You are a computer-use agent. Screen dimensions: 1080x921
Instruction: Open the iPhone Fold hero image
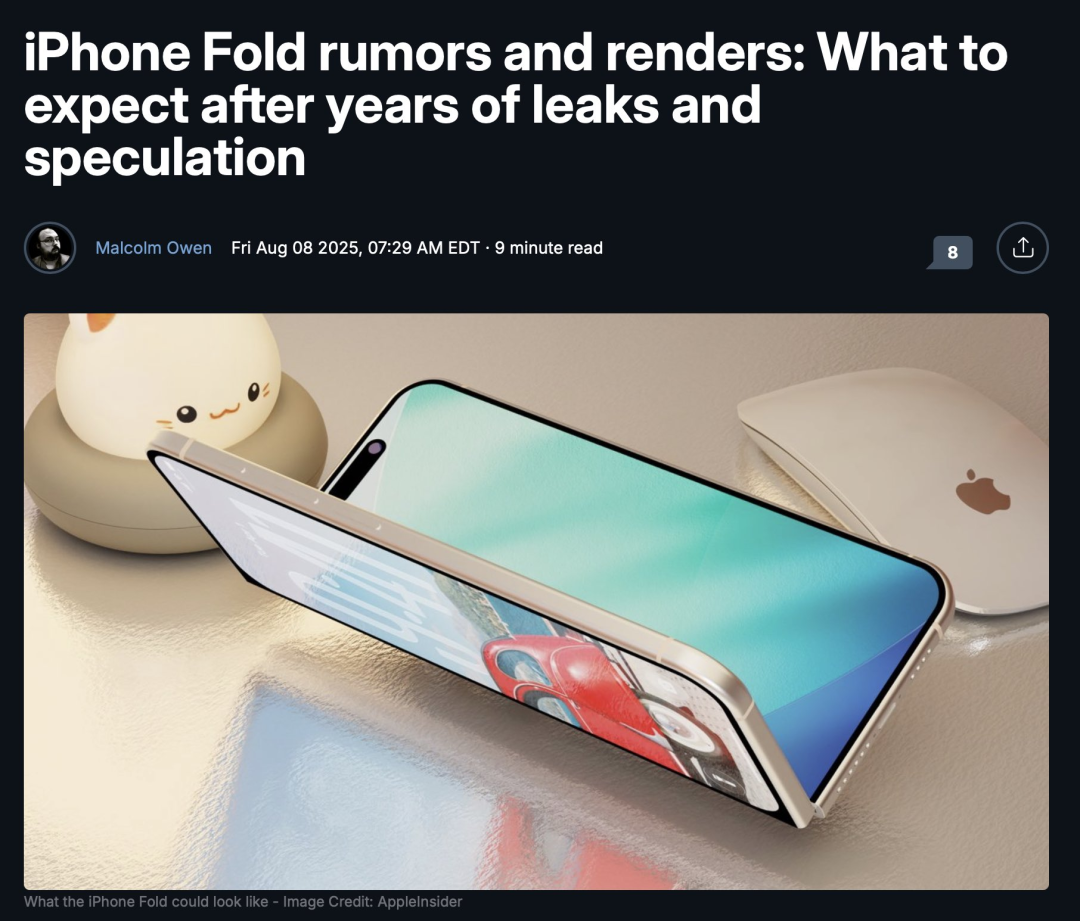coord(536,601)
